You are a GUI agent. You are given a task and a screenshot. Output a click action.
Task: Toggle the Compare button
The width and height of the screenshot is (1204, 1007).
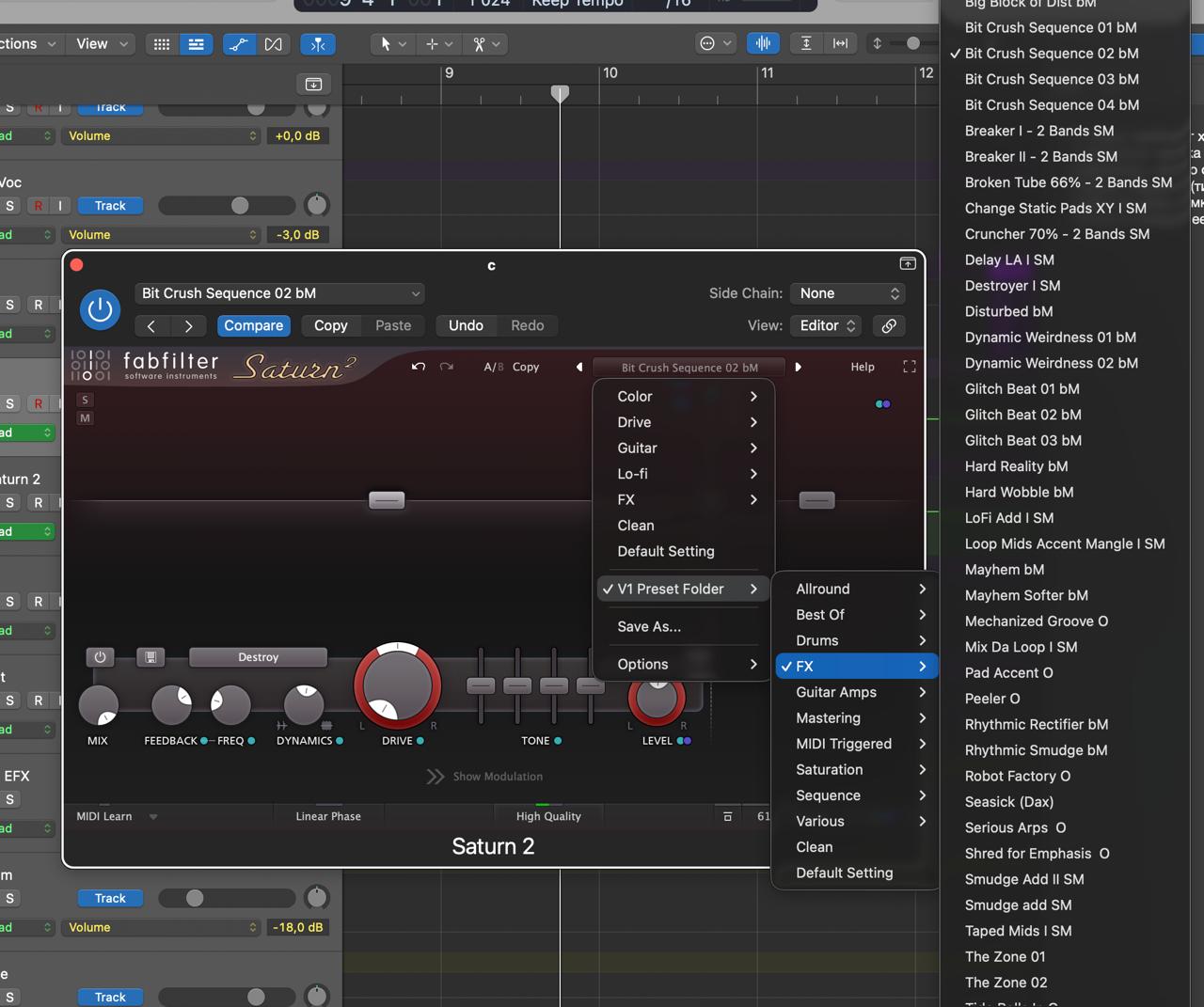coord(253,325)
